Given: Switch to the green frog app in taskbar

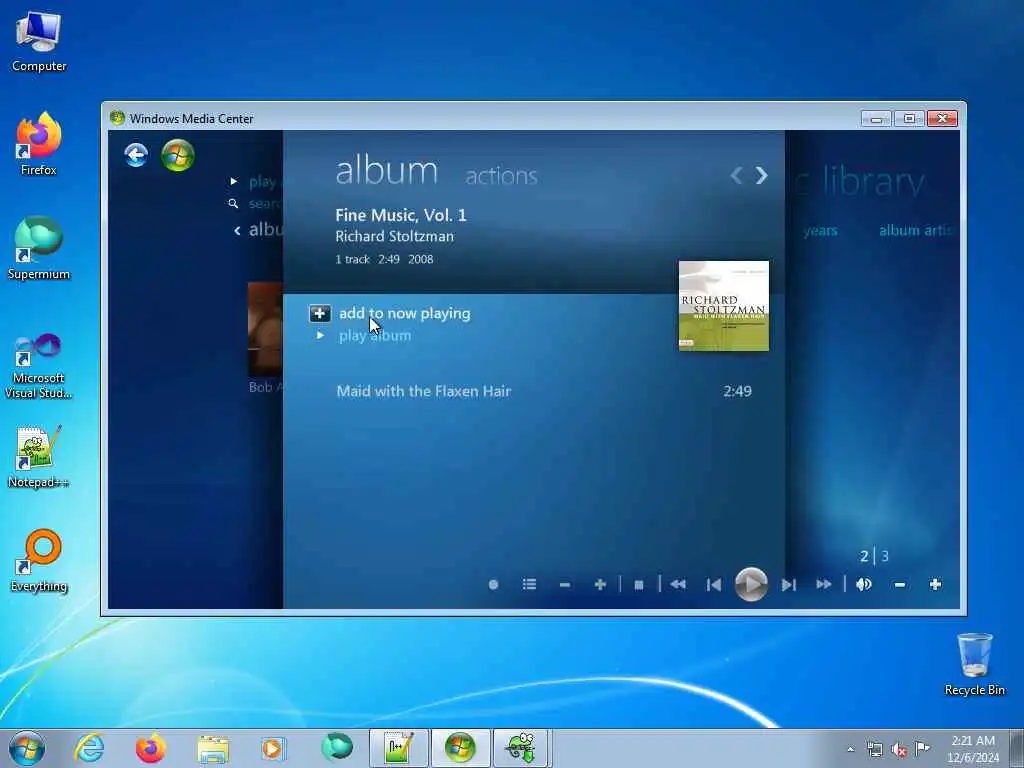Looking at the screenshot, I should (522, 748).
